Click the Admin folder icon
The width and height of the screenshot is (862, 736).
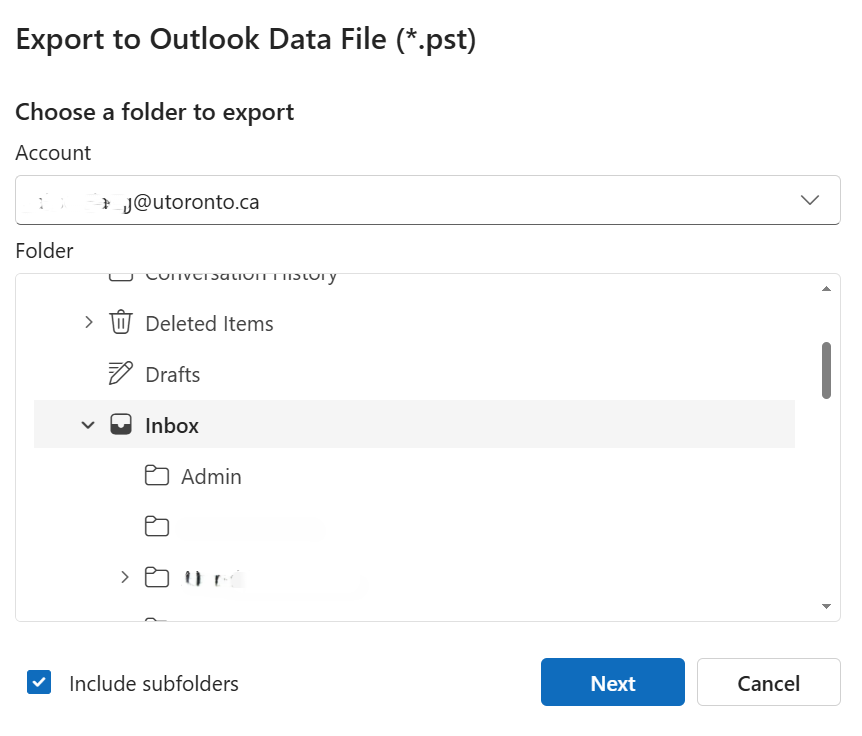156,476
